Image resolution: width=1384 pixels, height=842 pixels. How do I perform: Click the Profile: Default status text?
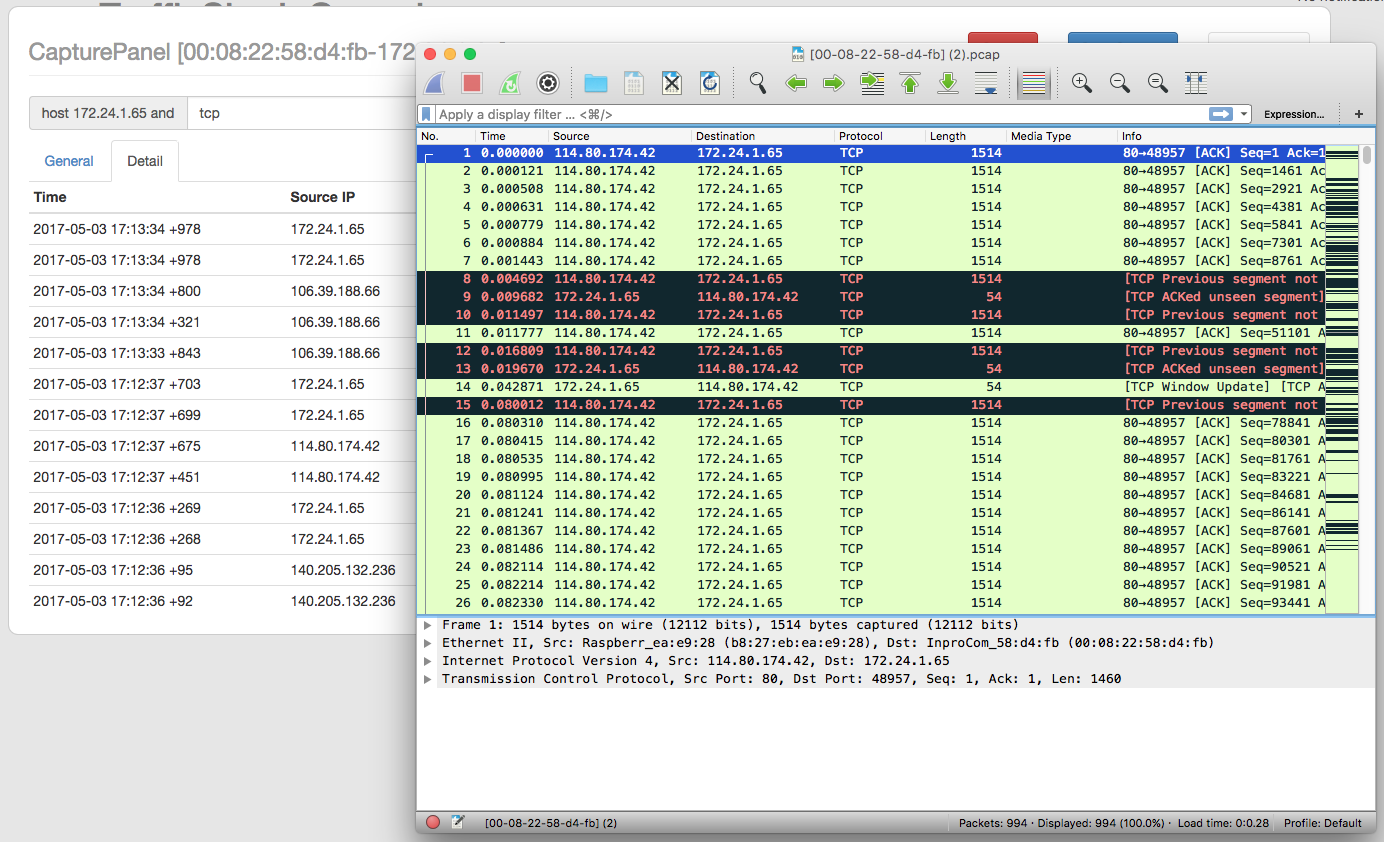1322,823
